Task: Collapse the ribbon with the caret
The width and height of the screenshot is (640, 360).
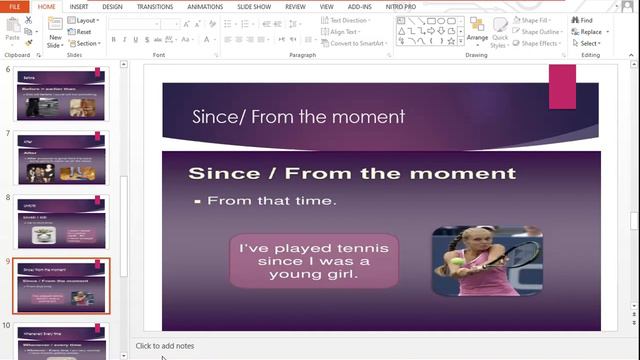Action: 631,55
